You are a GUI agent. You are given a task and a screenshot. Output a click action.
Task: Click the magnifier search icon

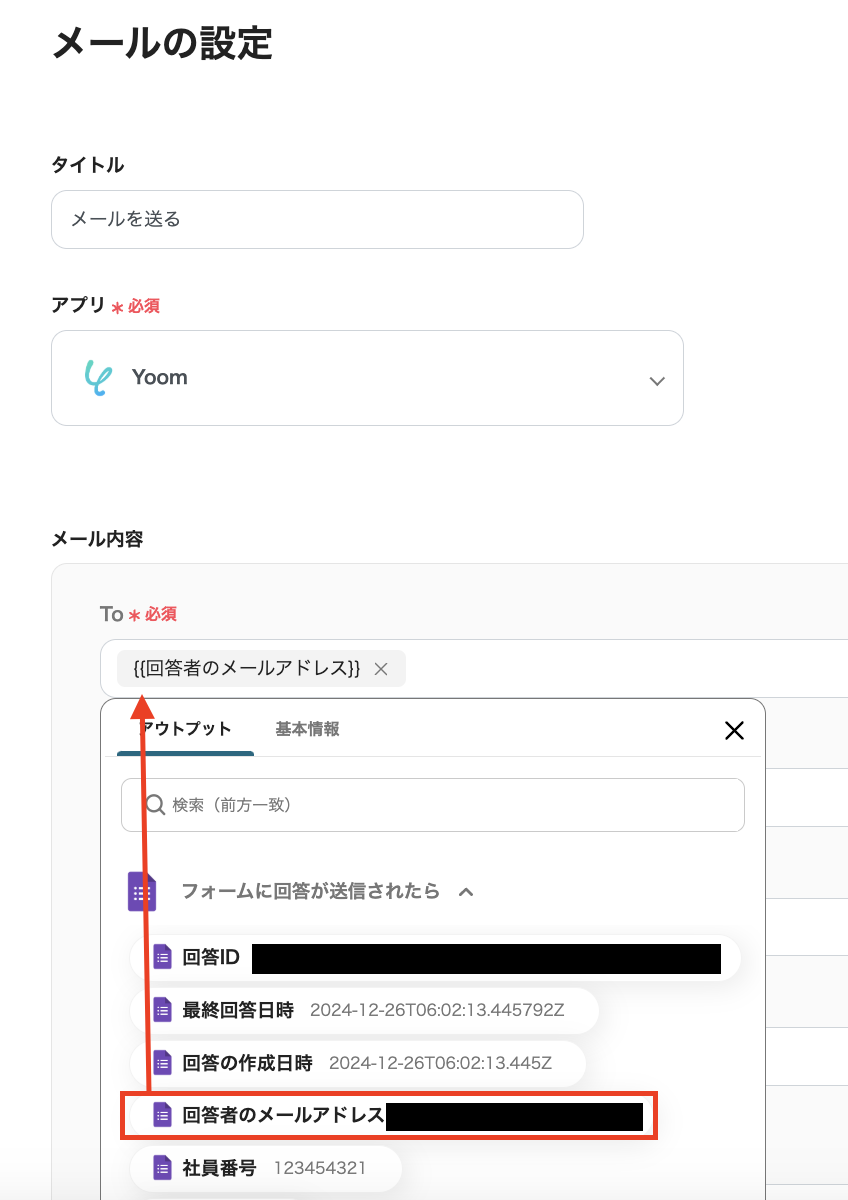pyautogui.click(x=155, y=804)
